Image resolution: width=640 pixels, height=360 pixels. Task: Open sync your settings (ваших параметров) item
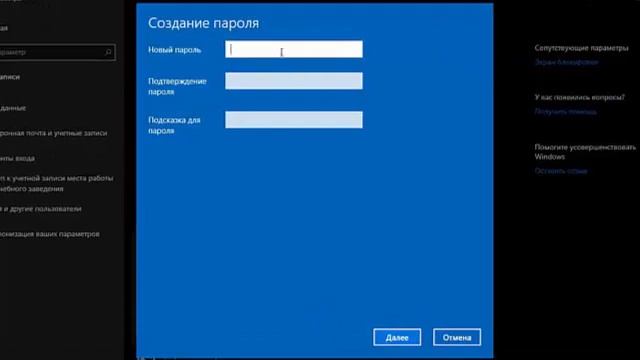[x=50, y=234]
